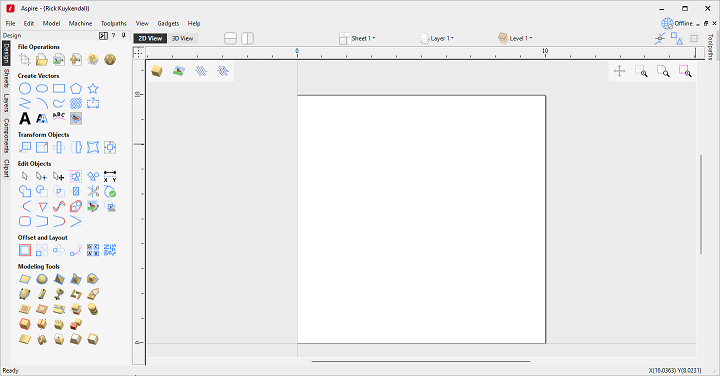Viewport: 720px width, 376px height.
Task: Click the Weld Vectors tool
Action: pos(25,191)
